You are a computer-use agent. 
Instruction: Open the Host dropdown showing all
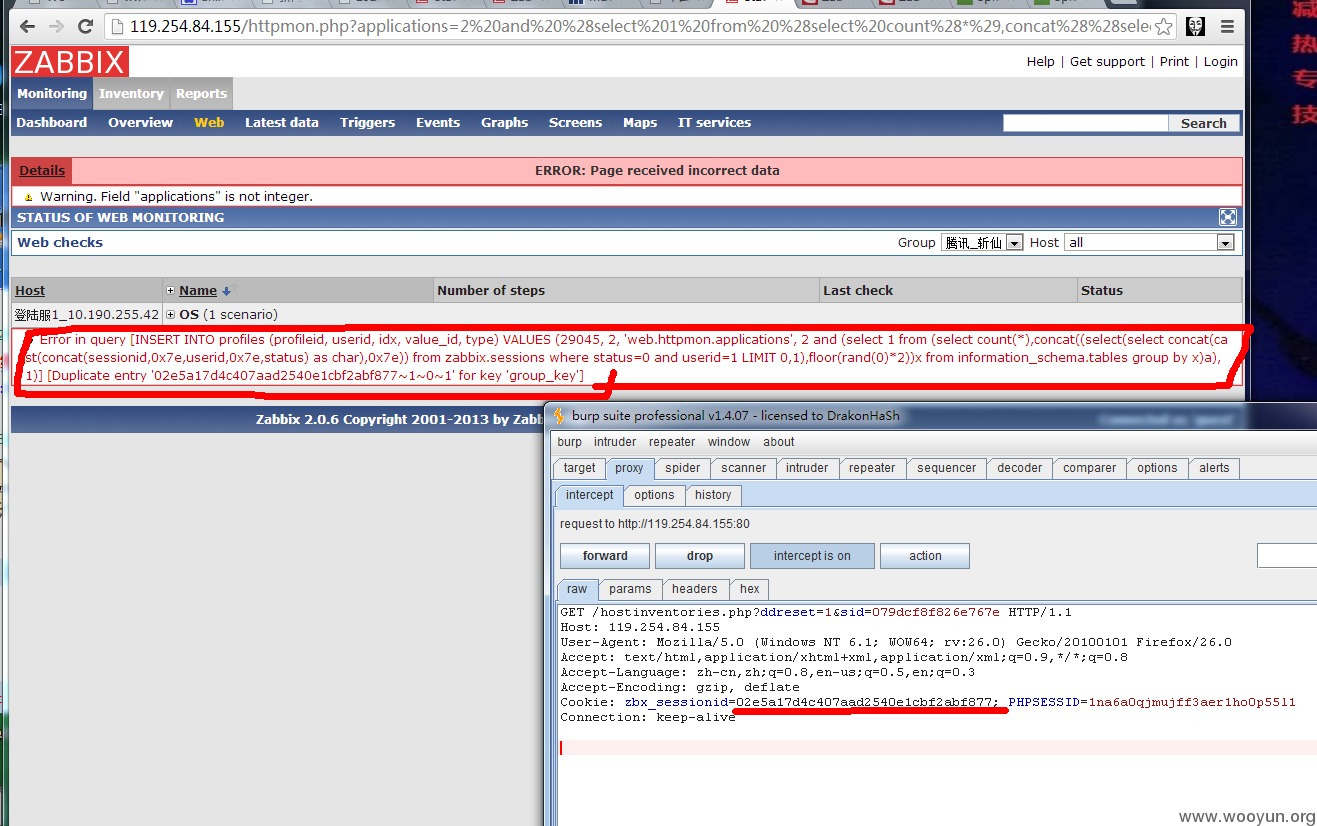(1149, 242)
